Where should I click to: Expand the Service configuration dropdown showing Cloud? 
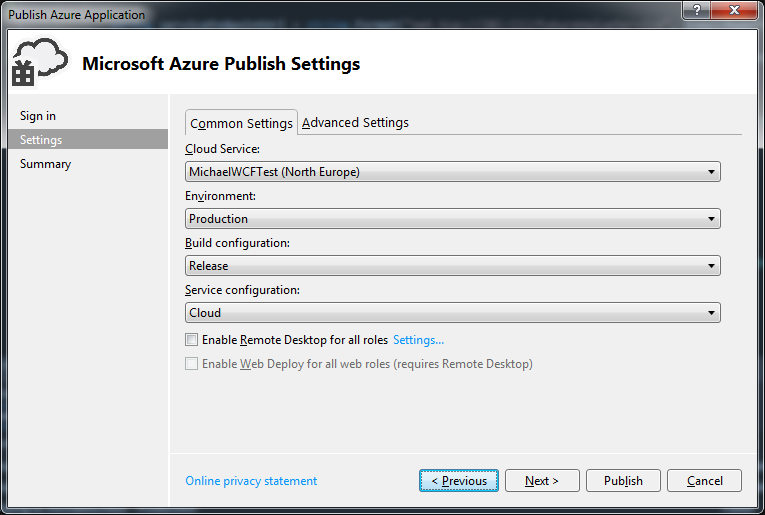[453, 313]
